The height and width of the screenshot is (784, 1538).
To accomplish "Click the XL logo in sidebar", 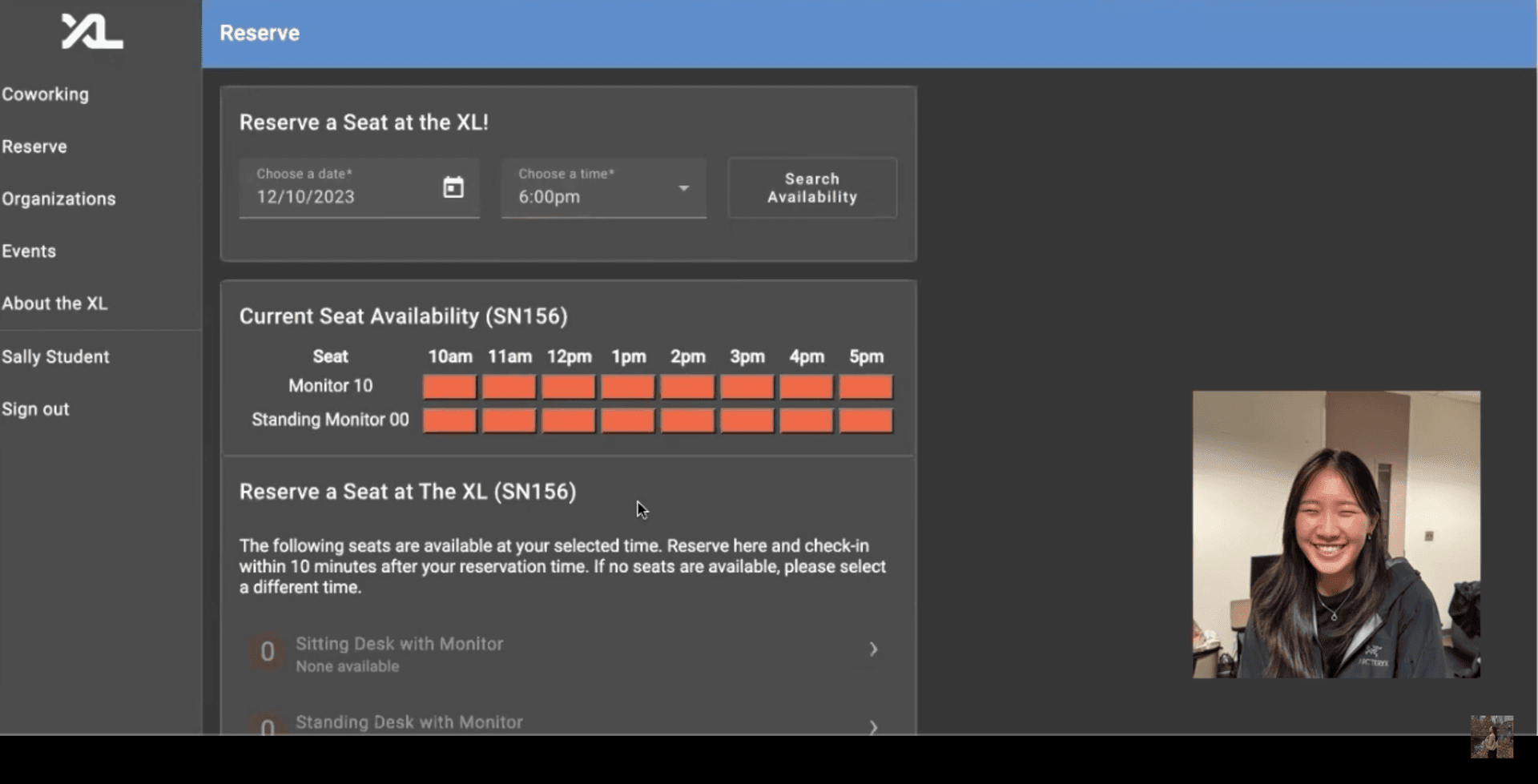I will (x=92, y=32).
